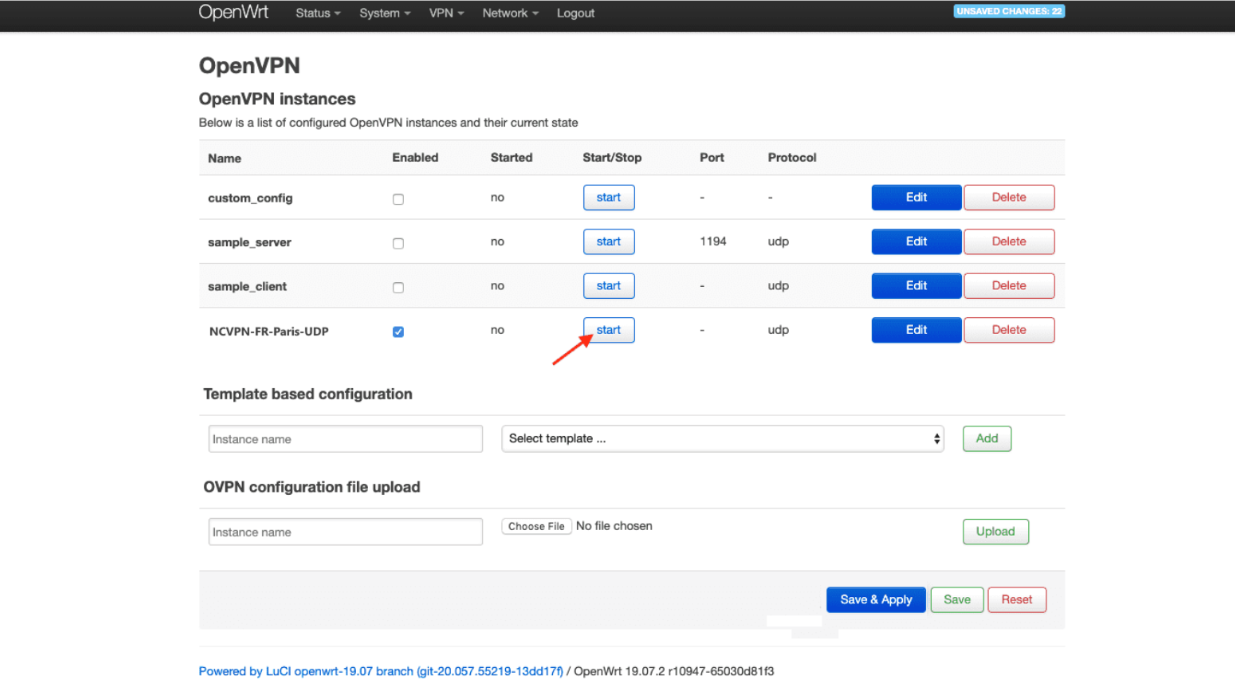Click the Started column header
Viewport: 1235px width, 694px height.
[x=511, y=158]
